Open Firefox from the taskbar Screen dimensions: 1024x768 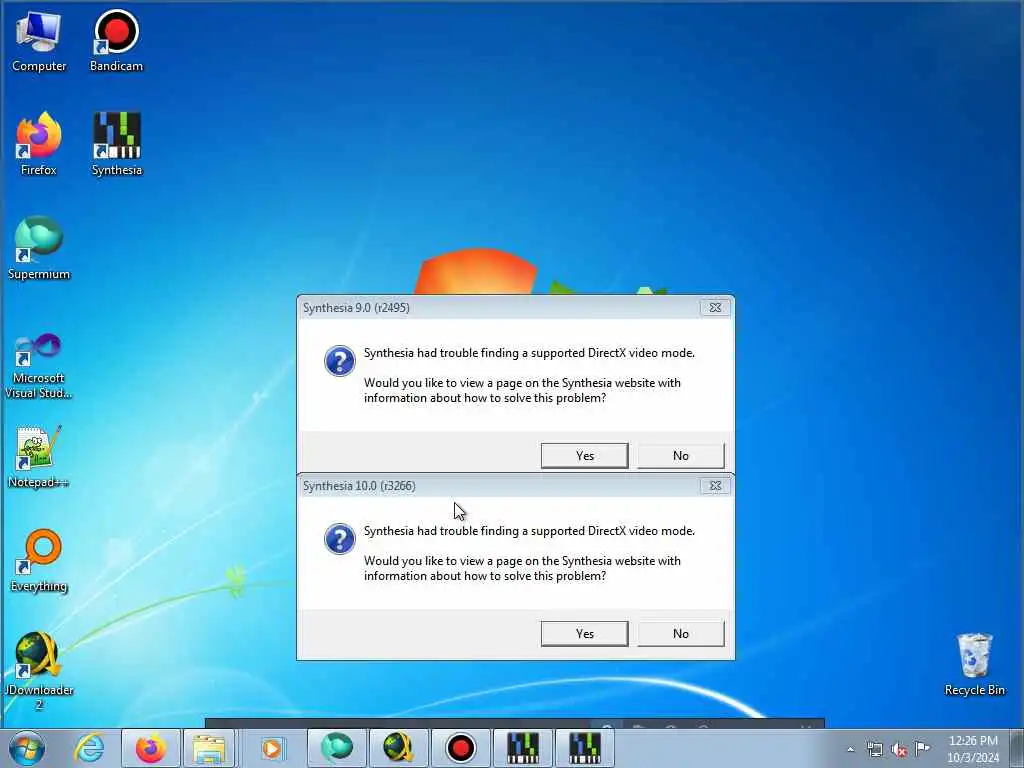click(x=151, y=748)
